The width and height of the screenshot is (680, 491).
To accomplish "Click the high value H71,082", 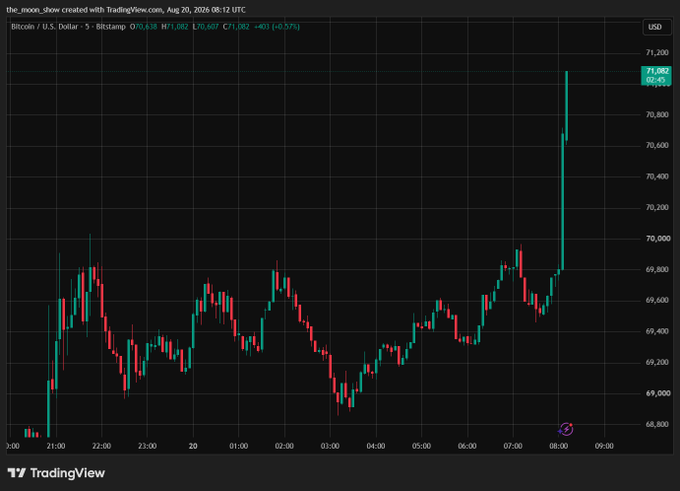I will pos(175,27).
